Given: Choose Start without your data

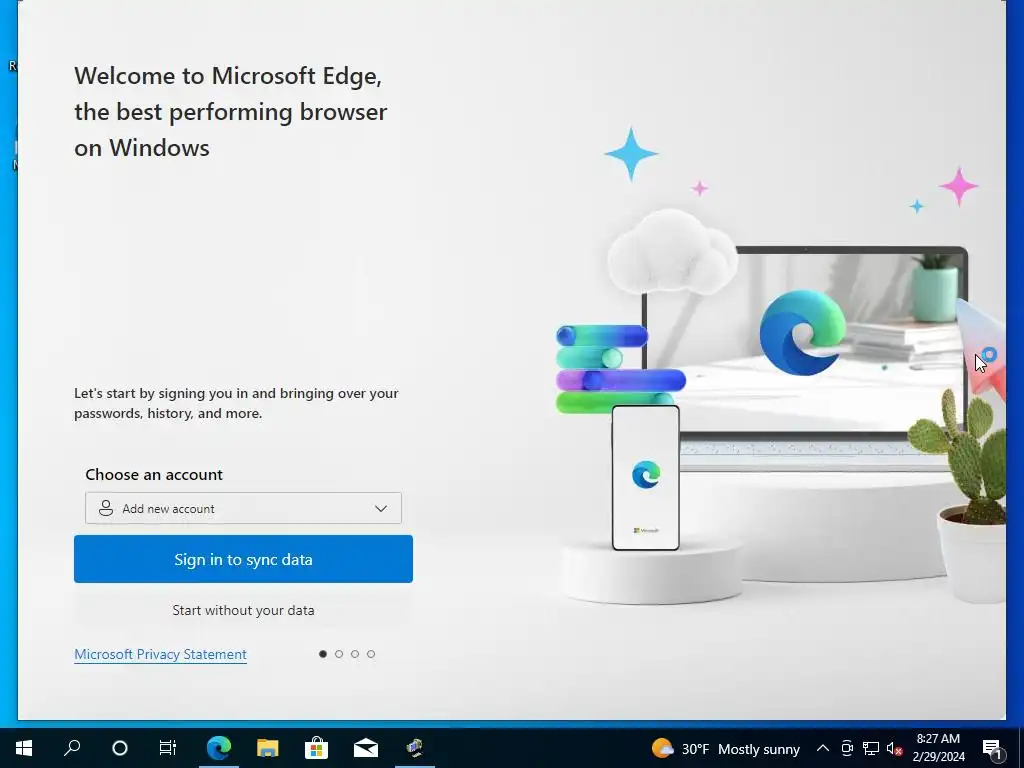Looking at the screenshot, I should coord(243,610).
